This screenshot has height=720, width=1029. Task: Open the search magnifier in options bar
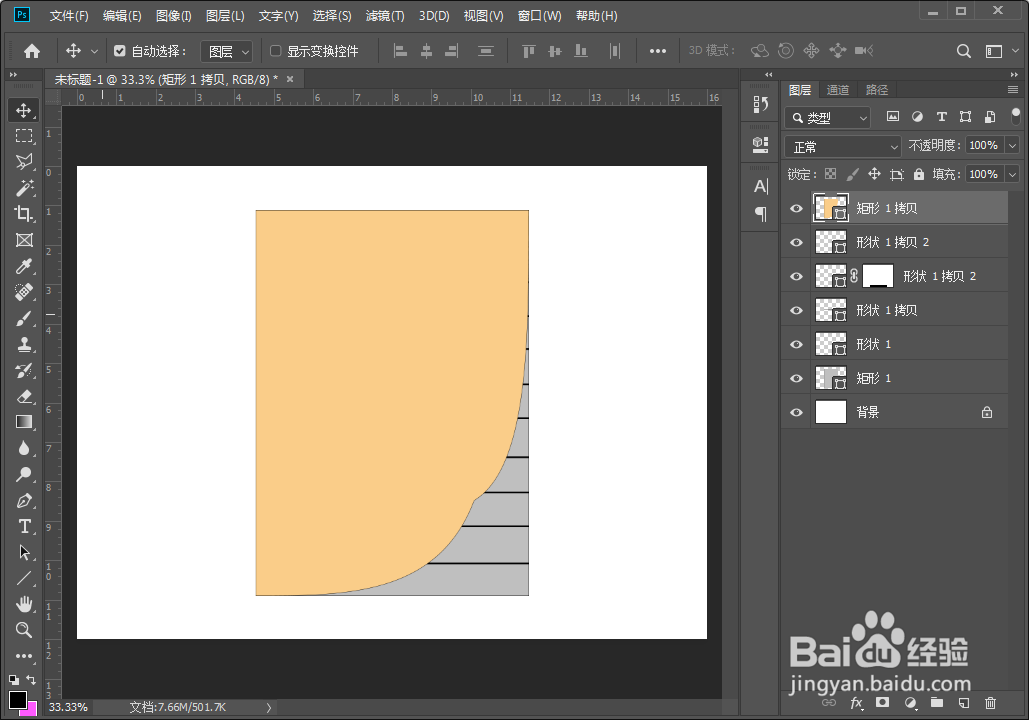(963, 51)
